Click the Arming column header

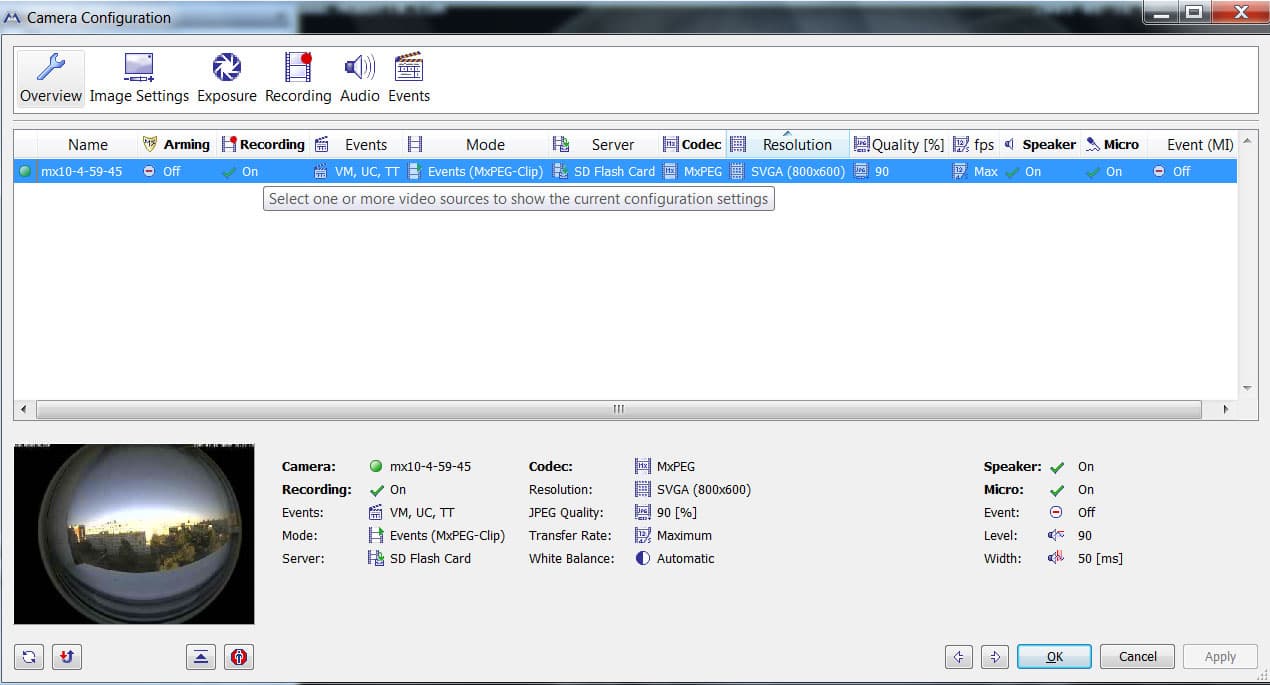pyautogui.click(x=176, y=144)
